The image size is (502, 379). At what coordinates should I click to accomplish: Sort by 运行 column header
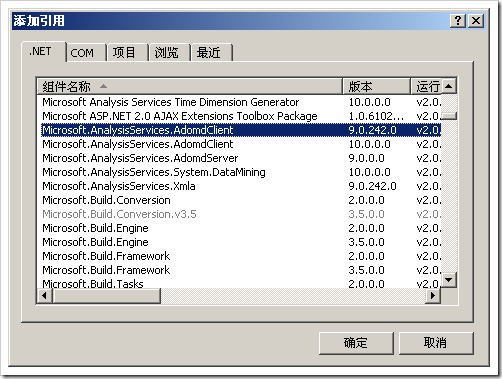(x=426, y=87)
